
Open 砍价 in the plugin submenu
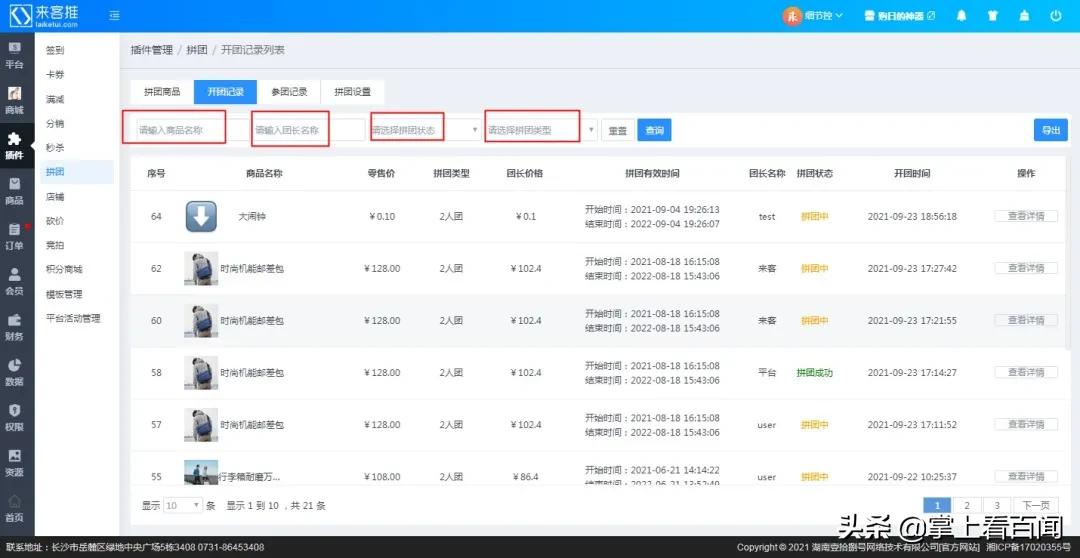(55, 221)
